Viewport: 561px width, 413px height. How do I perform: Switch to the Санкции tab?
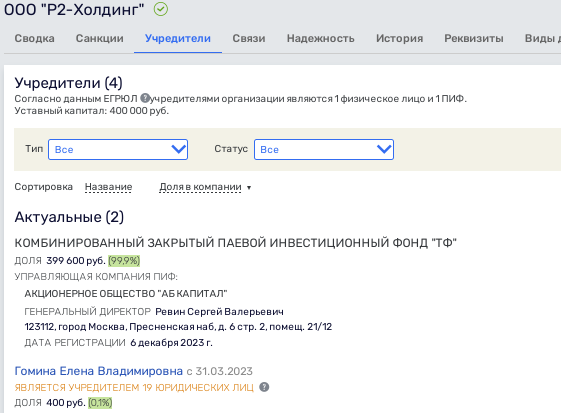tap(99, 38)
